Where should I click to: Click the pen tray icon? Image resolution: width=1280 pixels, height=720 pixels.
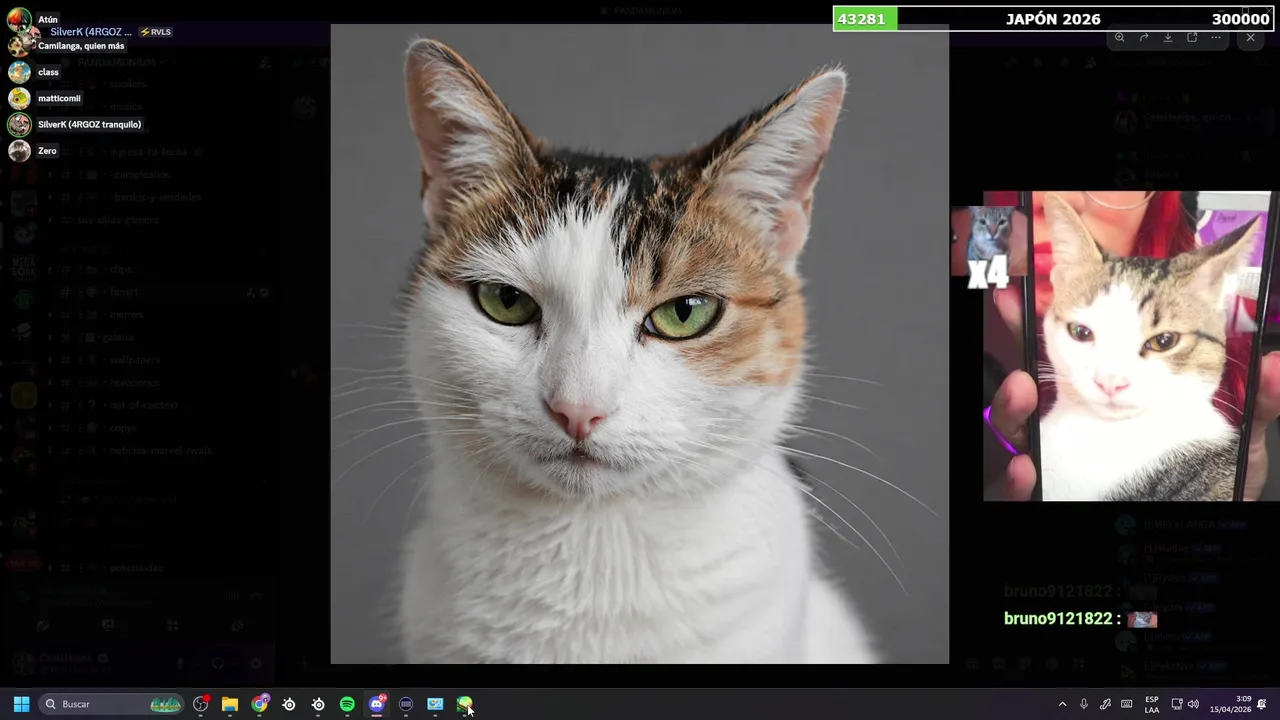[1105, 704]
